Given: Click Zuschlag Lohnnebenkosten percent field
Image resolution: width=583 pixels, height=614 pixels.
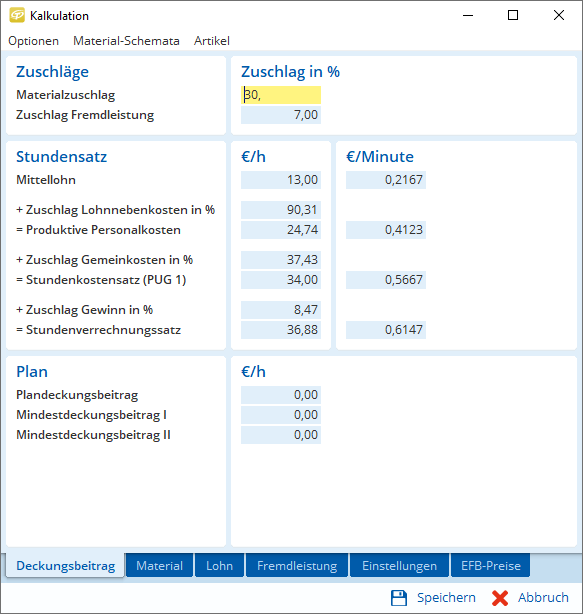Looking at the screenshot, I should pos(281,210).
